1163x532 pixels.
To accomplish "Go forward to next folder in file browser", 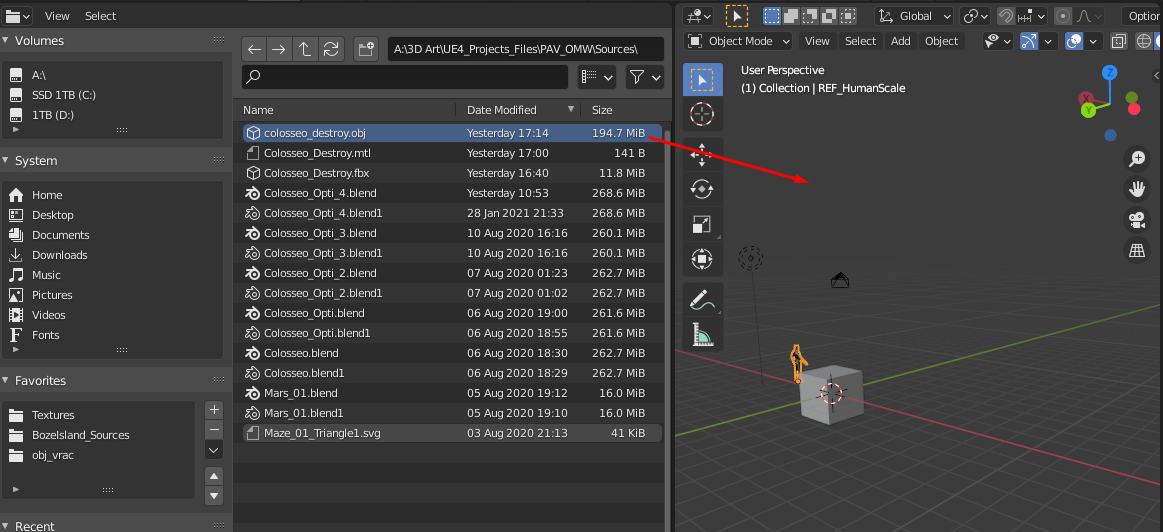I will point(278,49).
